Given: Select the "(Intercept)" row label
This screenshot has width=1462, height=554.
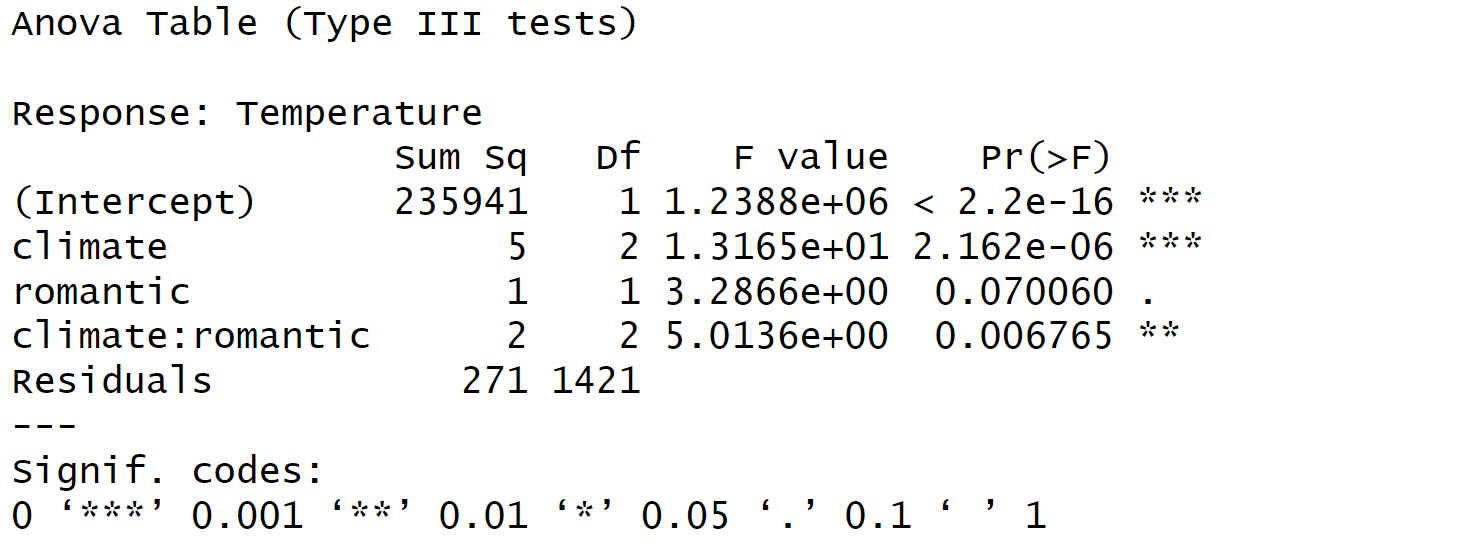Looking at the screenshot, I should pos(134,202).
